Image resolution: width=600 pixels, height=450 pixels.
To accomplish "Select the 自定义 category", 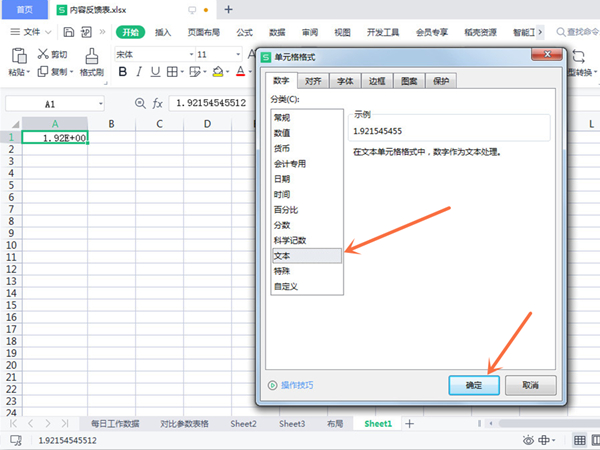I will (x=286, y=286).
